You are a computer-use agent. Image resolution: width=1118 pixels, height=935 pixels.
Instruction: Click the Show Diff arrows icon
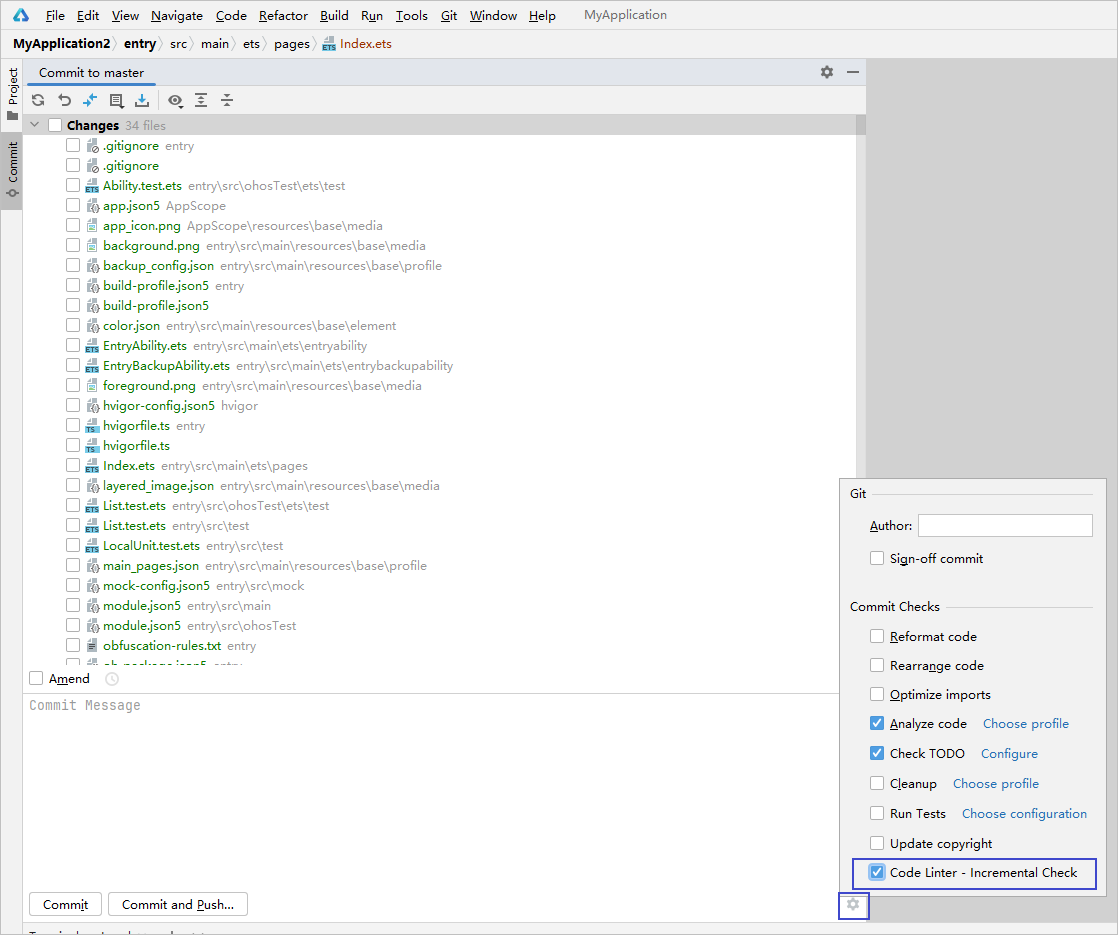coord(90,100)
